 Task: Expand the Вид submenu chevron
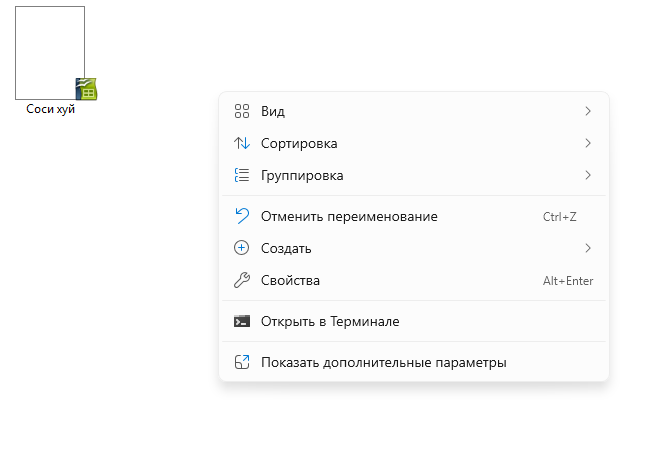coord(588,111)
